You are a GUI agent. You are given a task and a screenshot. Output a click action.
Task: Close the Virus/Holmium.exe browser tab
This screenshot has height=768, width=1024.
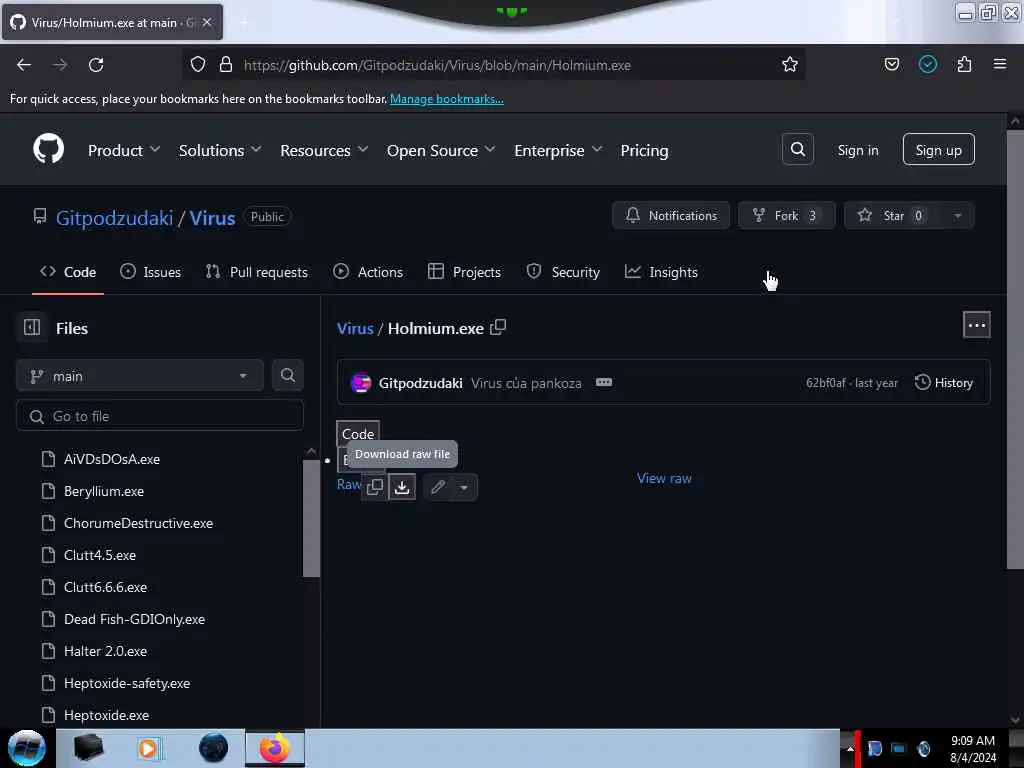[x=207, y=22]
